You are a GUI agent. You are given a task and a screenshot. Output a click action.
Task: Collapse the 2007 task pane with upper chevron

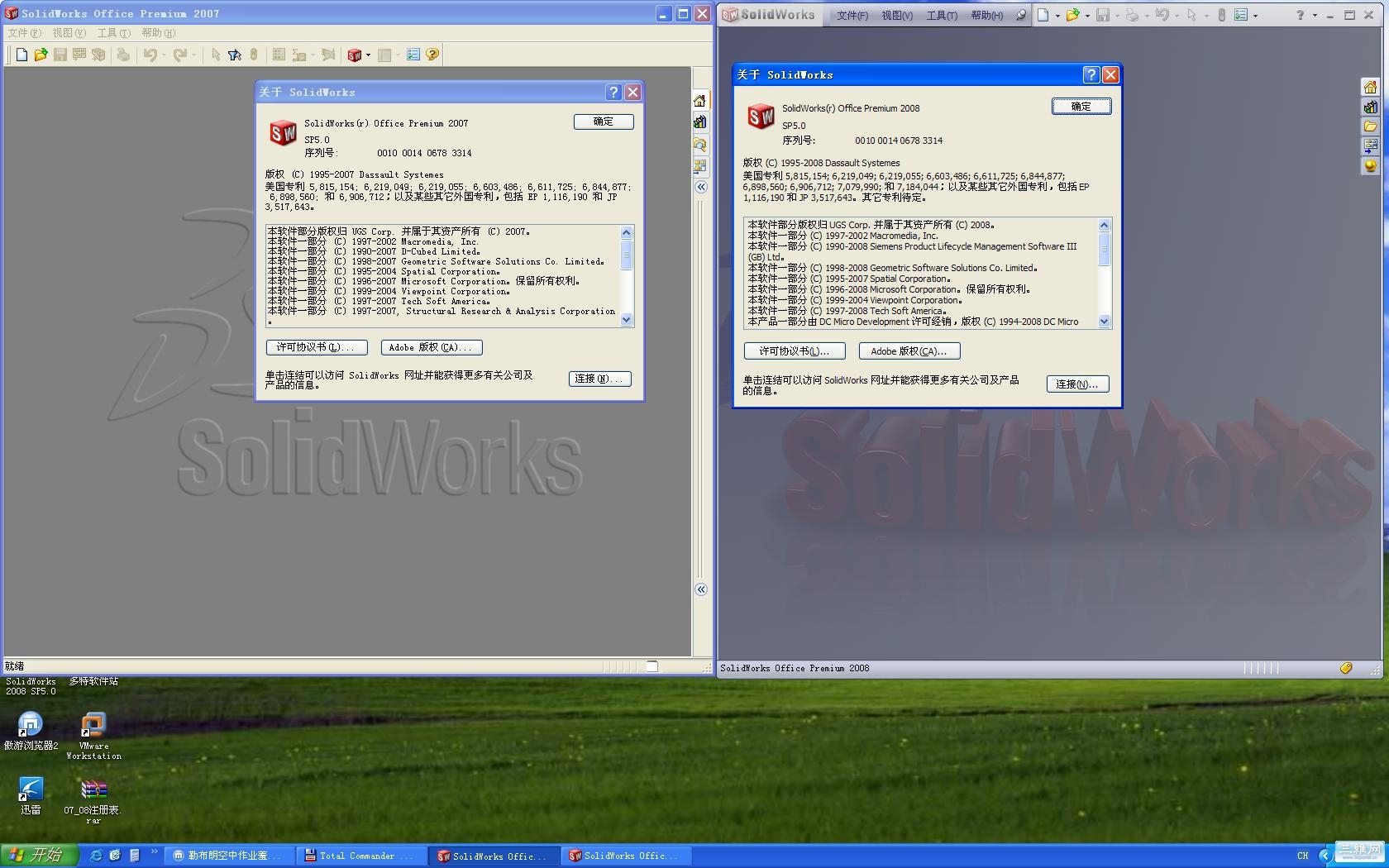[701, 187]
